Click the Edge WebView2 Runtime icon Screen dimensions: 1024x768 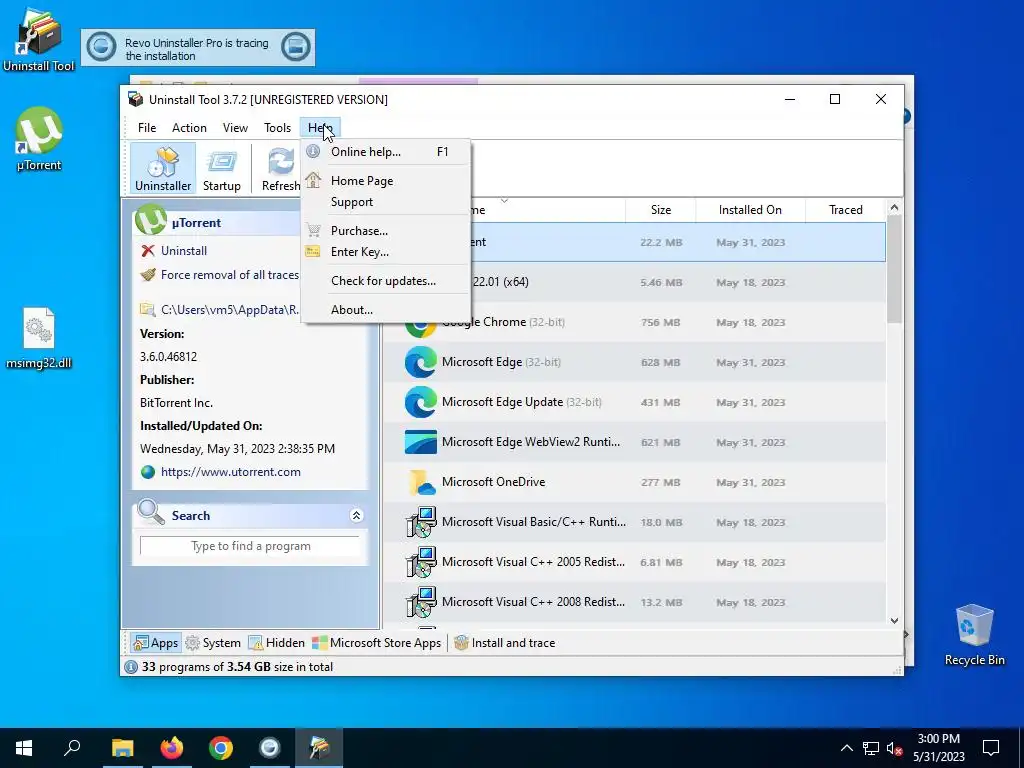coord(421,442)
